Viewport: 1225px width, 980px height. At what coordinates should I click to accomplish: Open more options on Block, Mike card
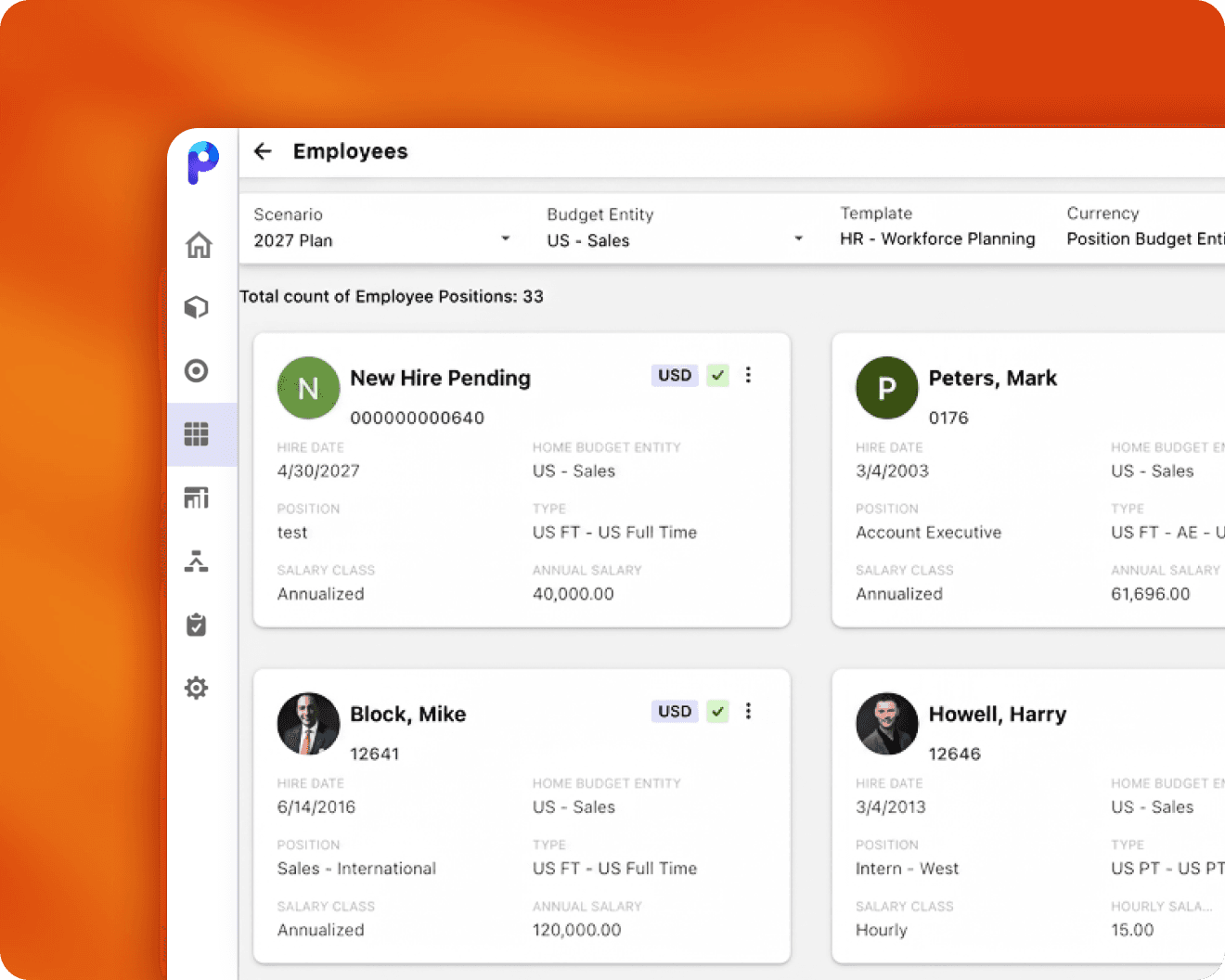[748, 711]
